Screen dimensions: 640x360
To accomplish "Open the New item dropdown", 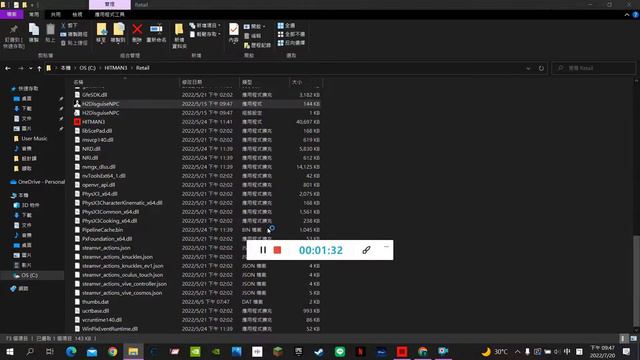I will [x=205, y=25].
